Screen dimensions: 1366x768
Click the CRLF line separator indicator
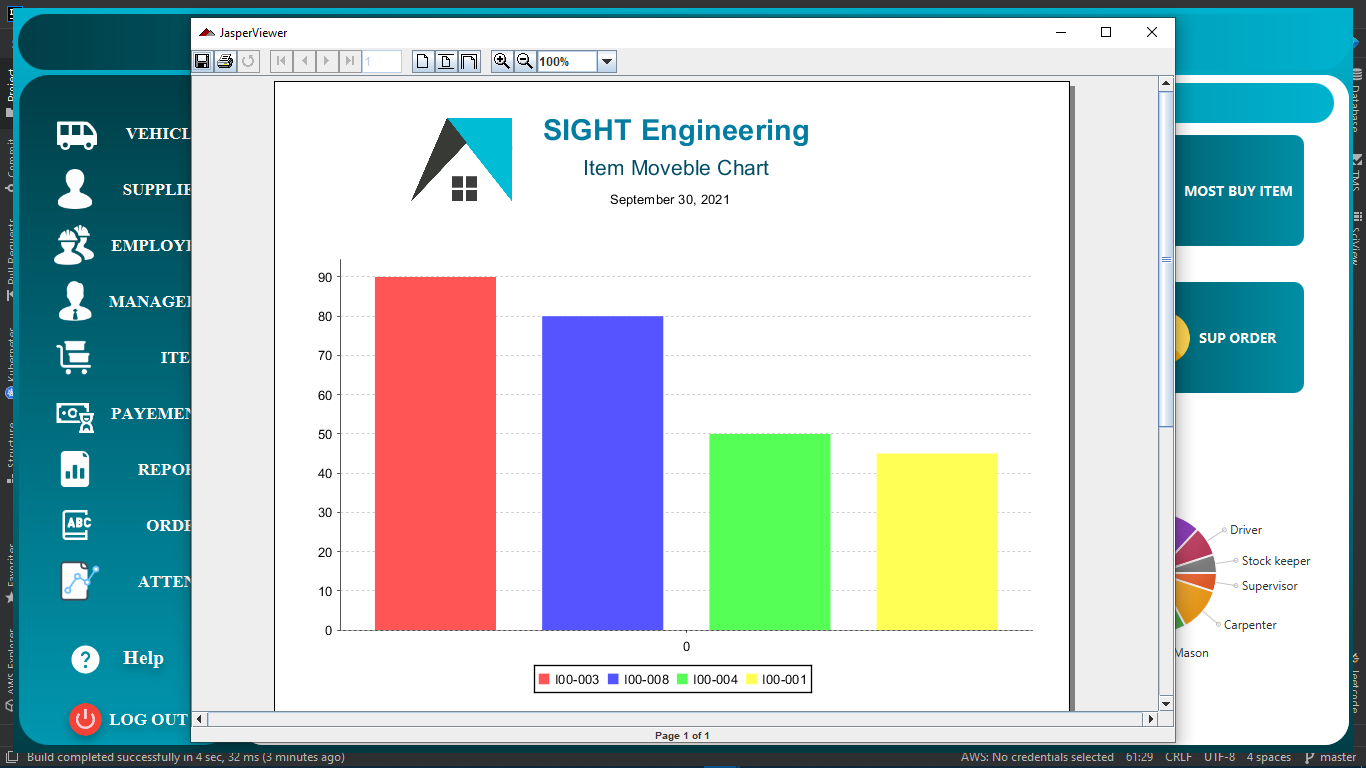pos(1179,757)
